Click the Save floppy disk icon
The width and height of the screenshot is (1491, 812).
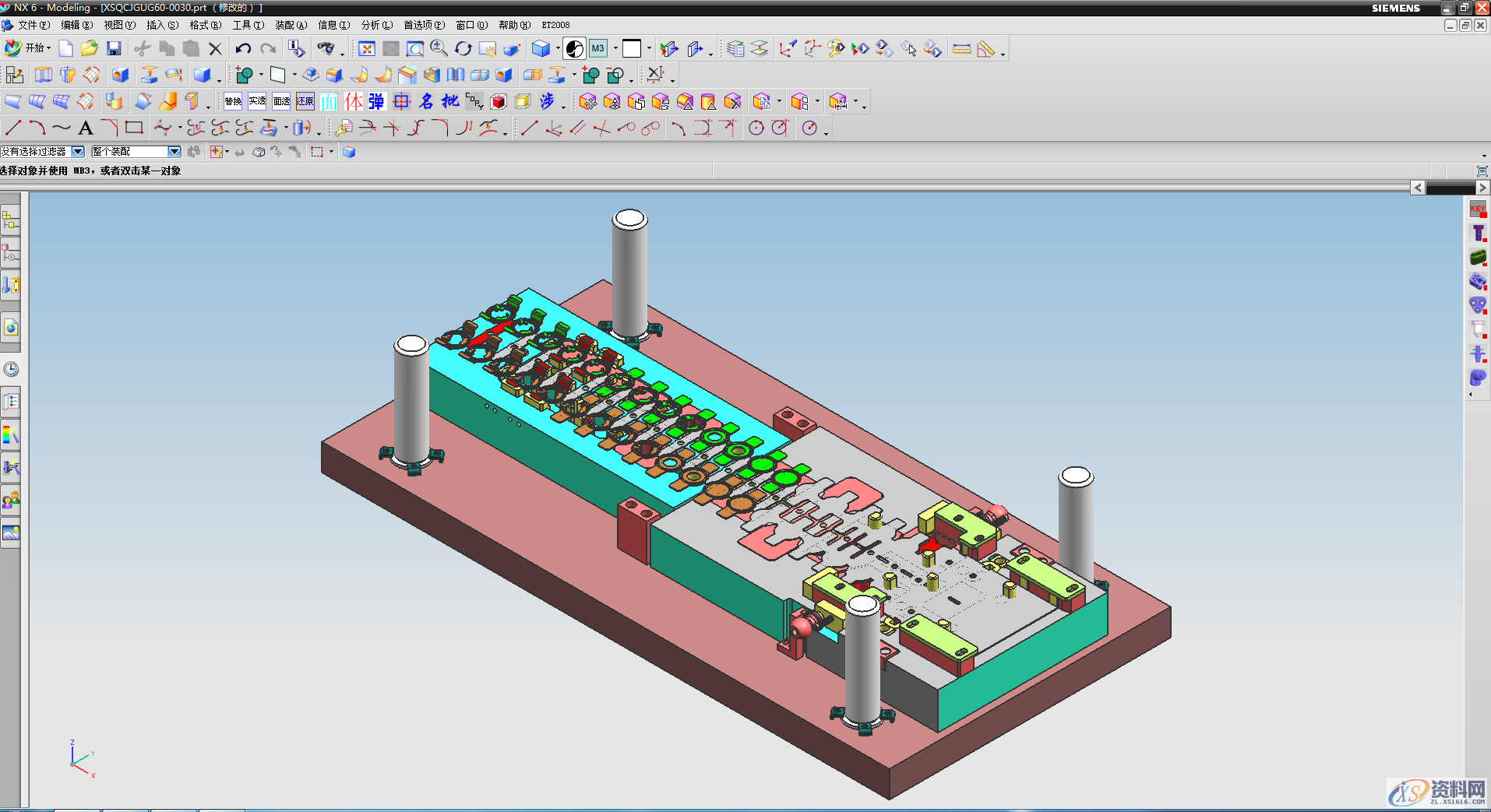click(114, 49)
